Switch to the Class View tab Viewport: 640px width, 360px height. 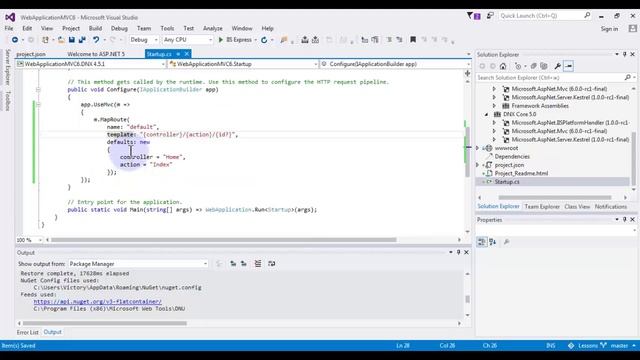click(x=577, y=207)
